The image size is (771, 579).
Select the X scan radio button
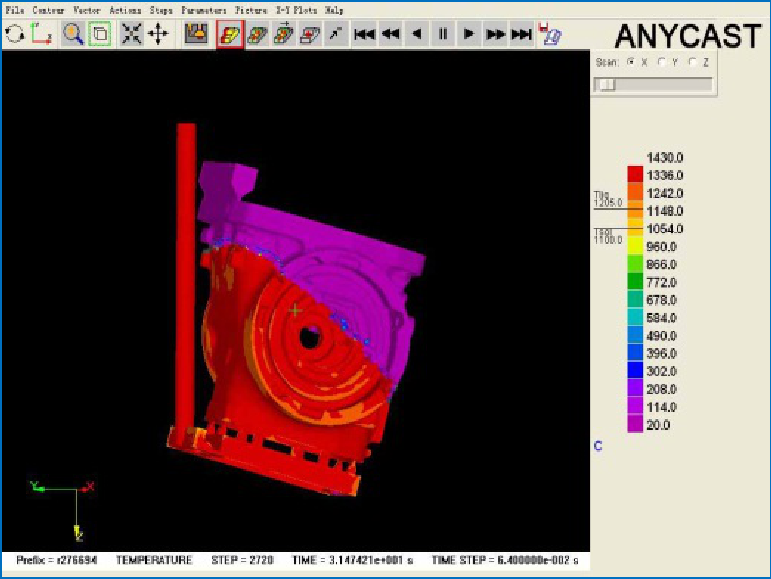[630, 62]
